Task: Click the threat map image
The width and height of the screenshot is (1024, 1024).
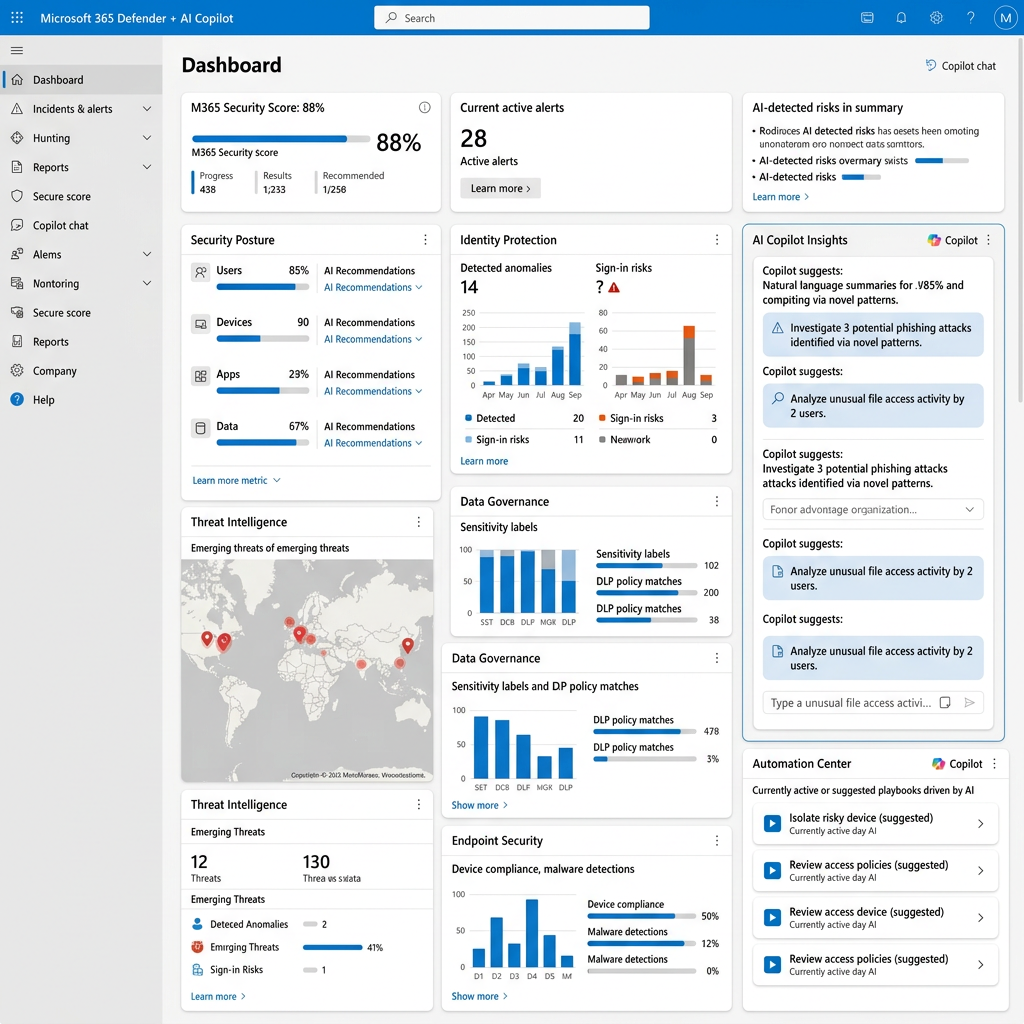Action: (307, 670)
